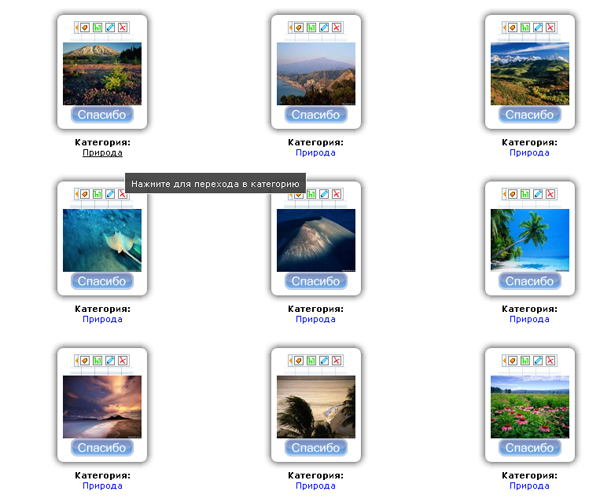Collapse the toolbar arrow on the palm tree beach card
Screen dimensions: 600x502
505,194
